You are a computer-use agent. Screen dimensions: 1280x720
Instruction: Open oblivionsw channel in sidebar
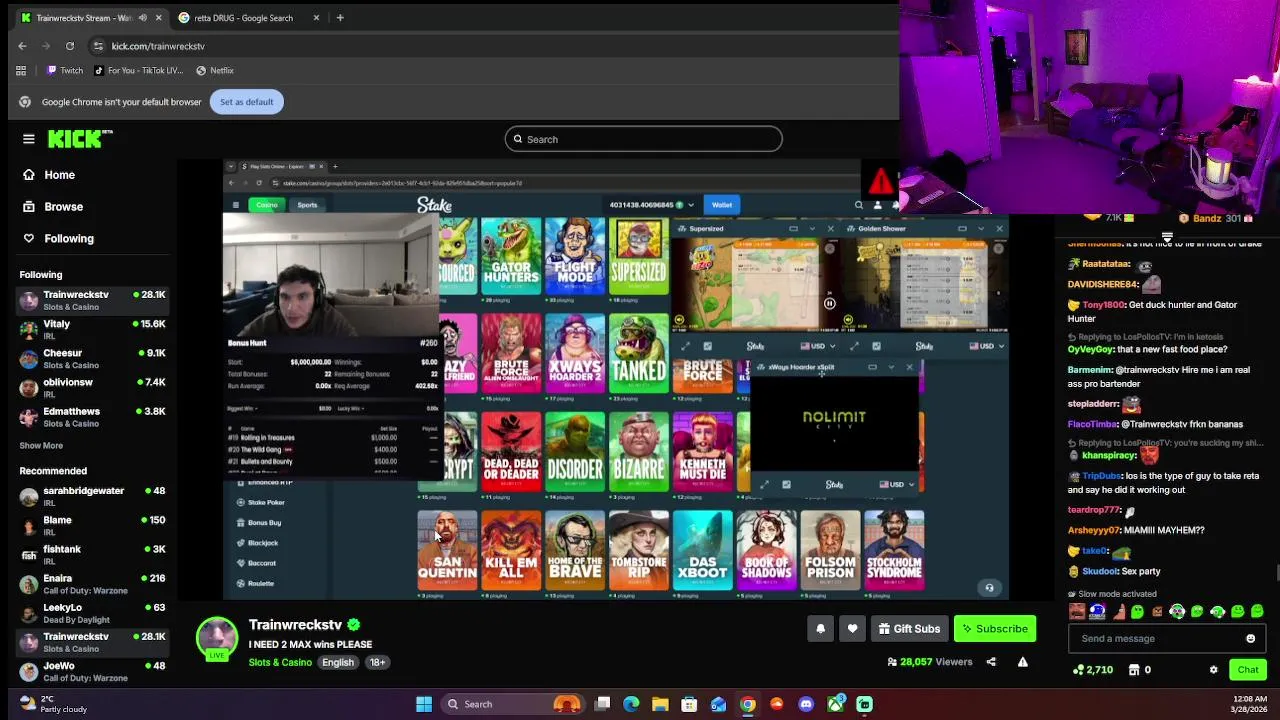pos(92,388)
